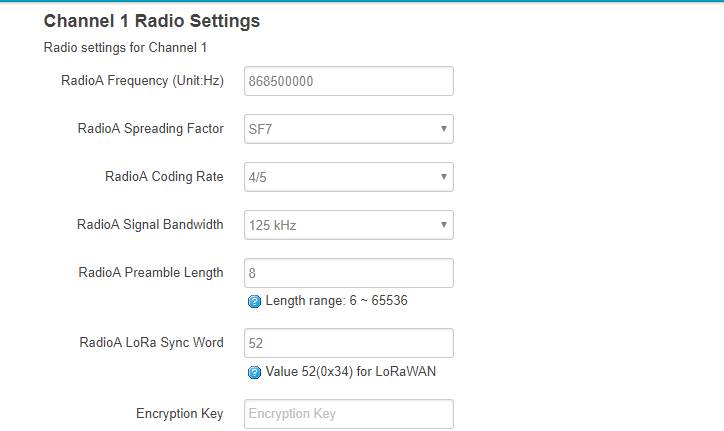
Task: Open the RadioA Signal Bandwidth dropdown
Action: (349, 225)
